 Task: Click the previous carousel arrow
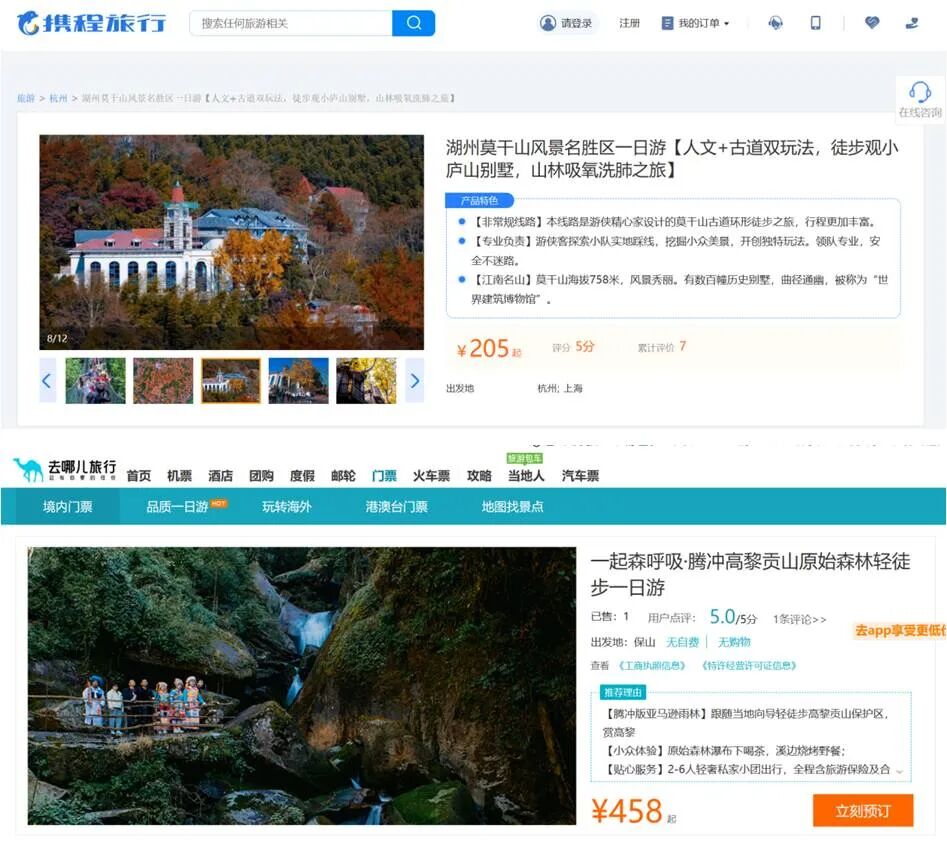click(46, 381)
